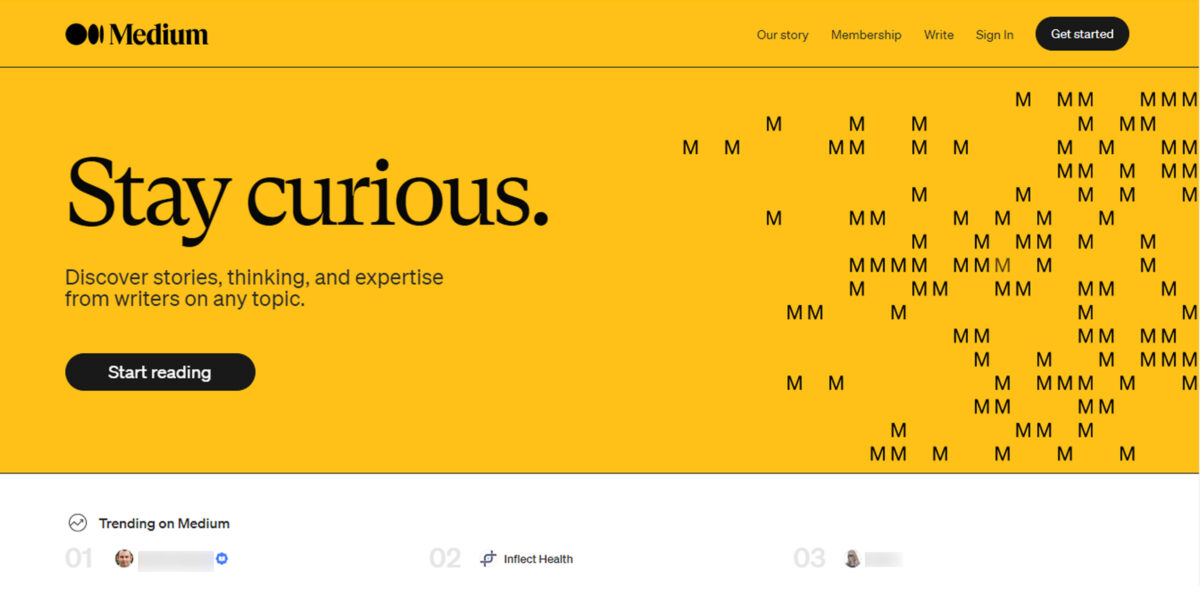Open the Our story page
Viewport: 1200px width, 600px height.
coord(782,34)
